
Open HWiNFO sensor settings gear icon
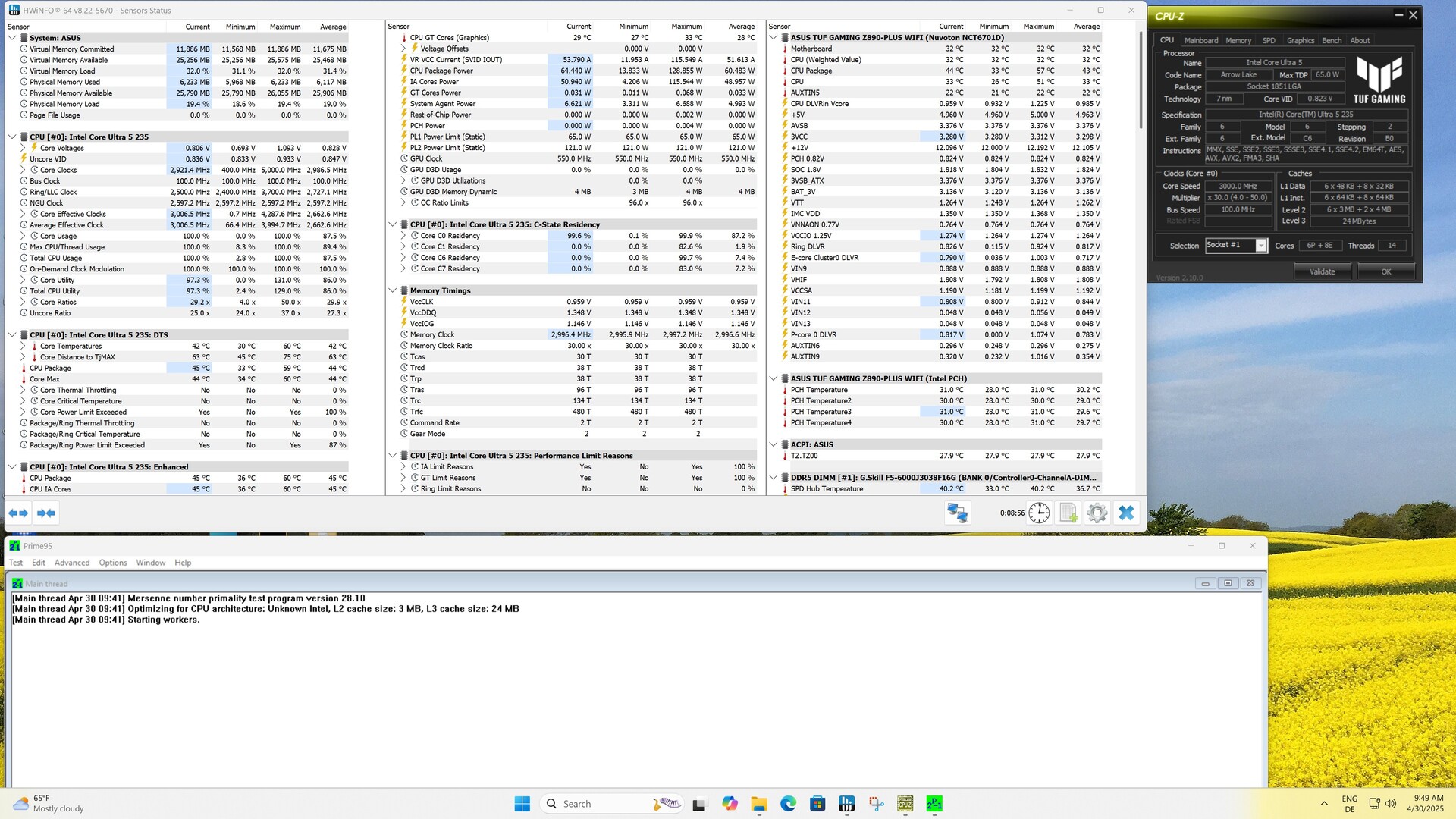click(1097, 513)
